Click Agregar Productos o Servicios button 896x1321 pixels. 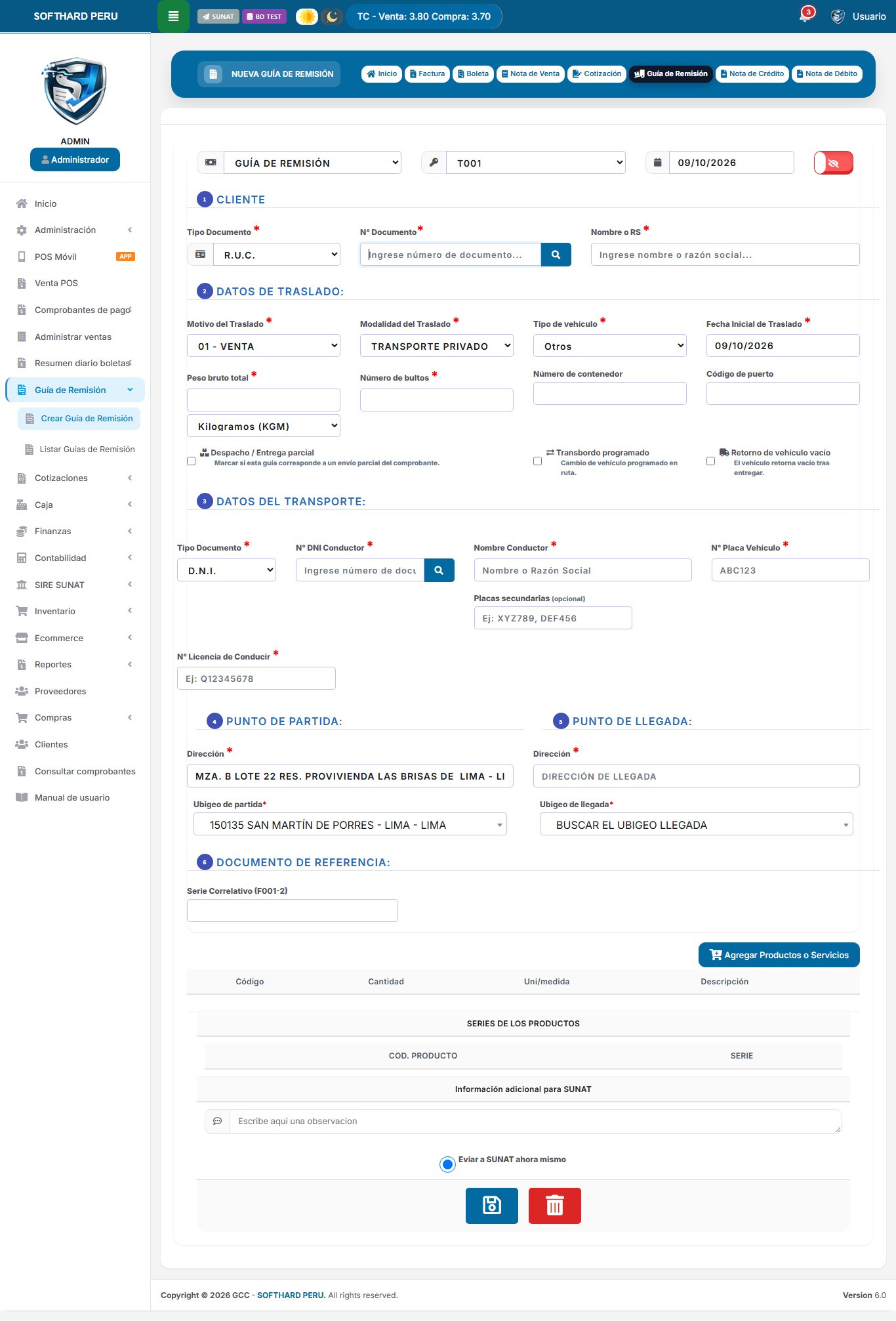pos(779,955)
